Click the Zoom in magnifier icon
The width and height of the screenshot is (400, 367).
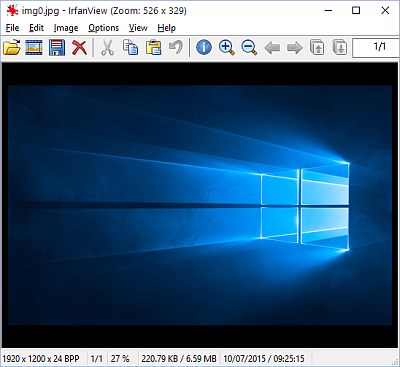click(x=227, y=47)
